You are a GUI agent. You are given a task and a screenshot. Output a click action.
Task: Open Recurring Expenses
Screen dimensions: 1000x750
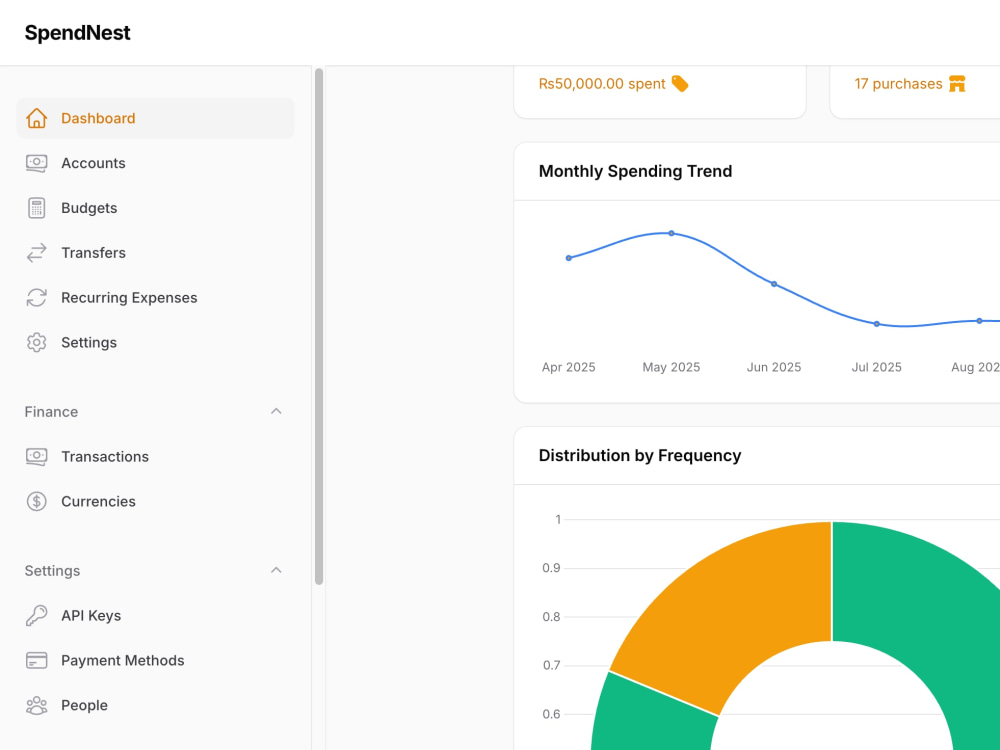pyautogui.click(x=155, y=298)
